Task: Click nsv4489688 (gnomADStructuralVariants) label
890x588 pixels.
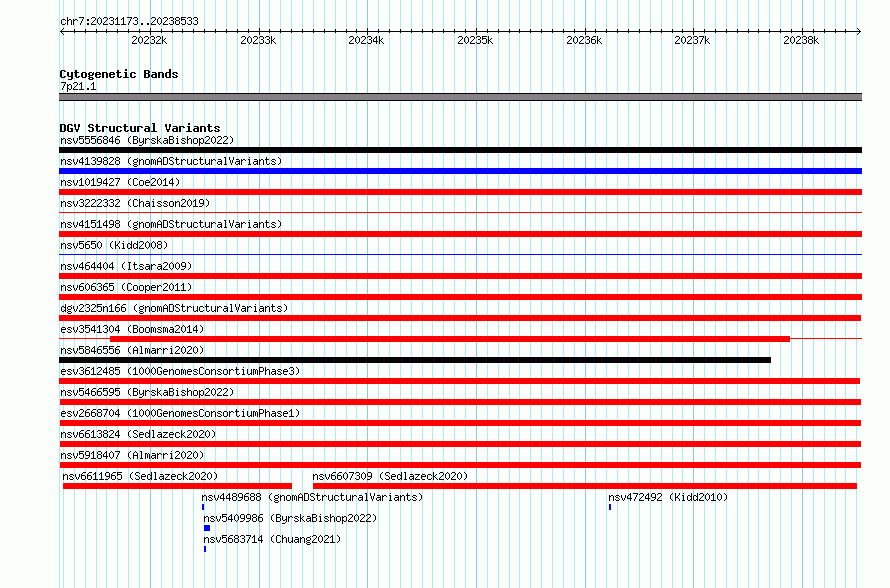Action: tap(312, 497)
